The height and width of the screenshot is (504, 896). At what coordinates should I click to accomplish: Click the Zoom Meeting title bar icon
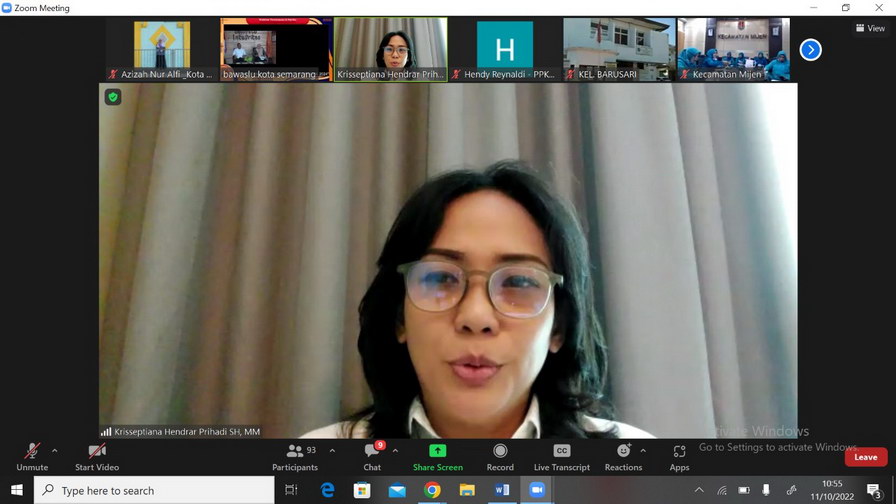pyautogui.click(x=7, y=7)
